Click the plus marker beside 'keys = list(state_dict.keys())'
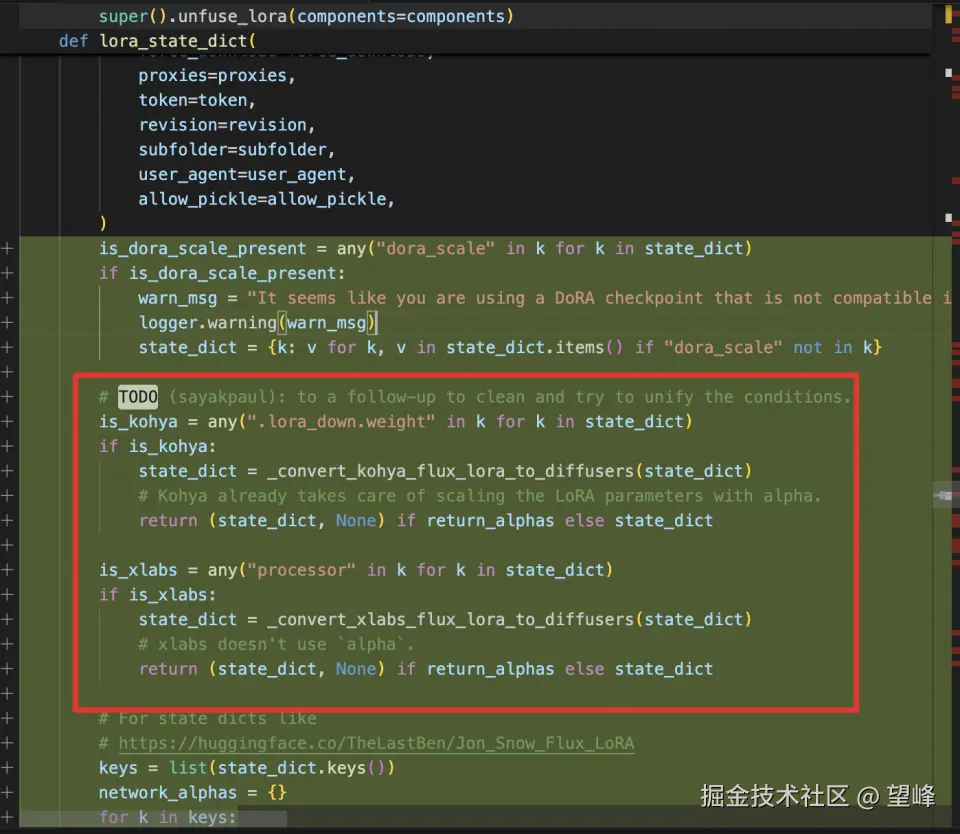Image resolution: width=960 pixels, height=834 pixels. (7, 768)
